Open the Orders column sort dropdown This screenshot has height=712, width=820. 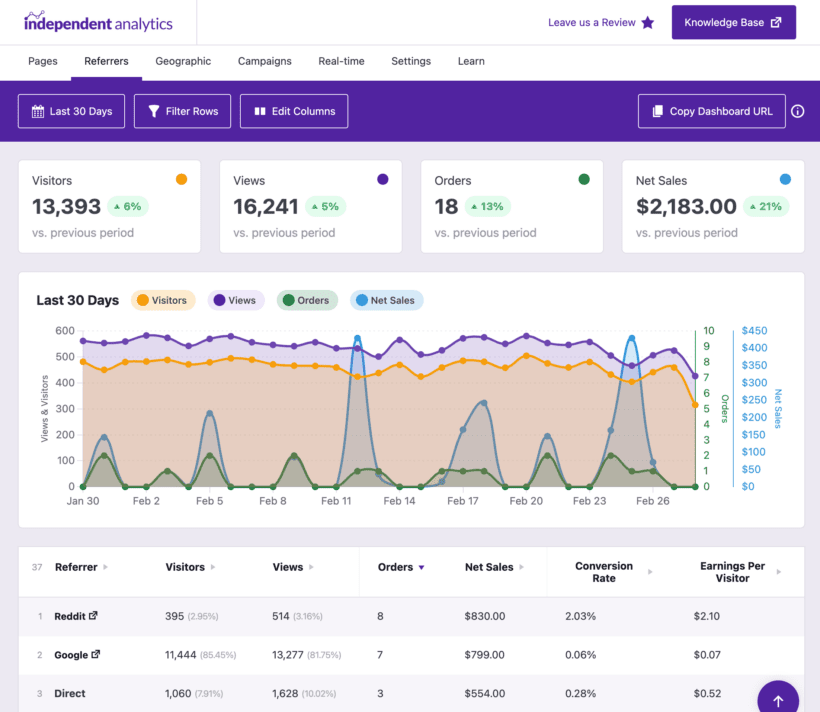pyautogui.click(x=421, y=567)
